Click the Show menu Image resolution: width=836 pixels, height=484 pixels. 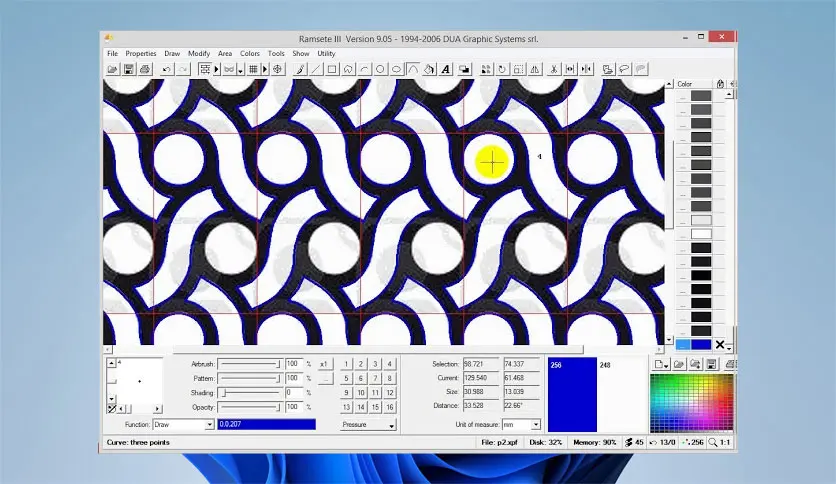point(301,53)
